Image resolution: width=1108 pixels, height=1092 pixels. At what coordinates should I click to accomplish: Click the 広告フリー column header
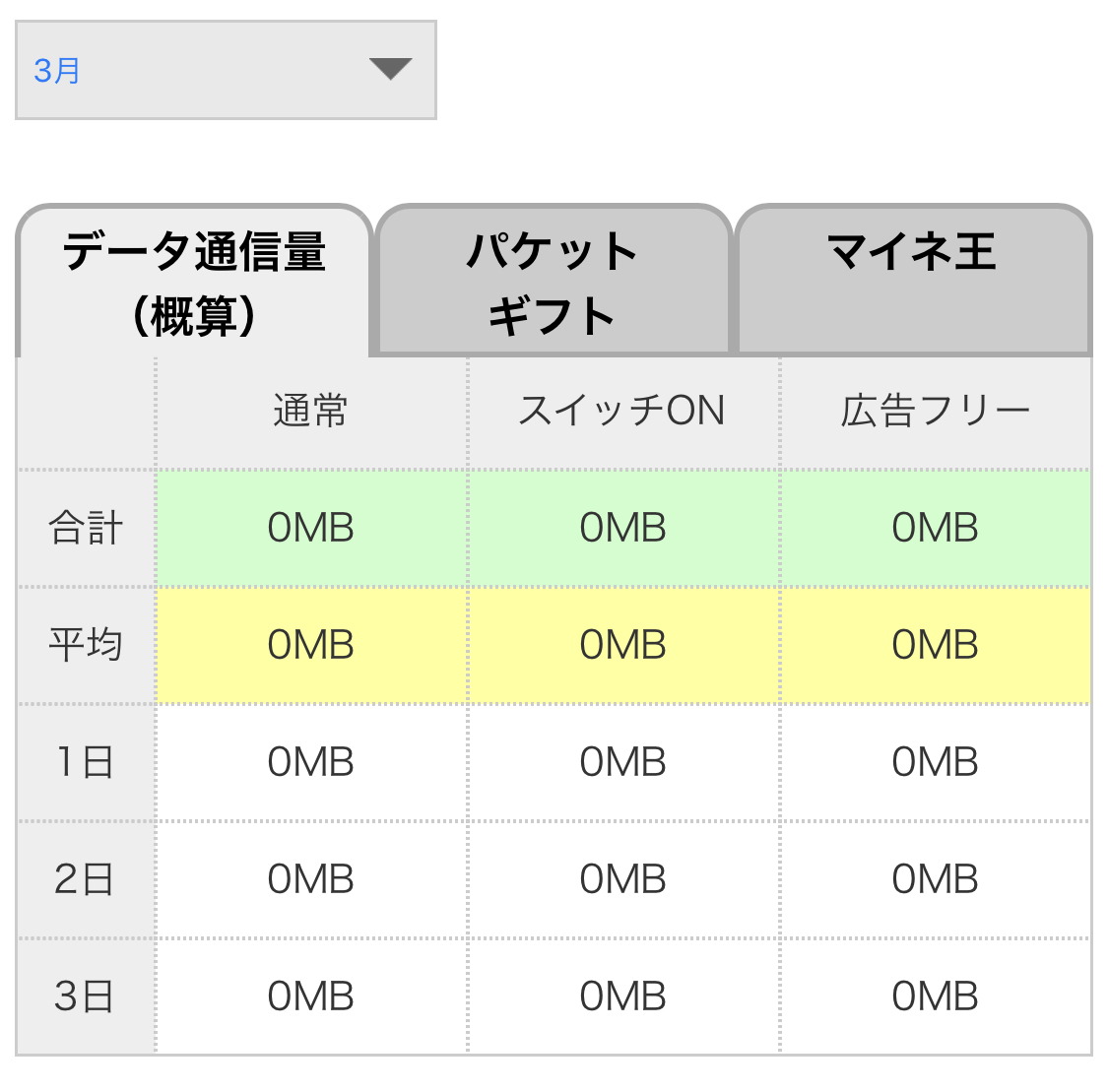click(x=936, y=412)
